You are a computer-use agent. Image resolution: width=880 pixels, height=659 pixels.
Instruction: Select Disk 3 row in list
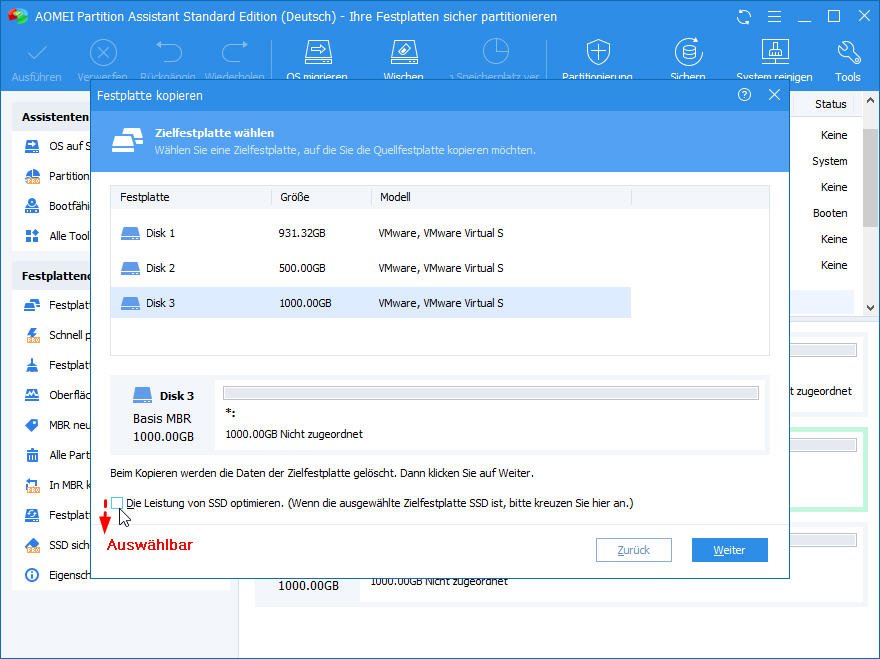[370, 303]
